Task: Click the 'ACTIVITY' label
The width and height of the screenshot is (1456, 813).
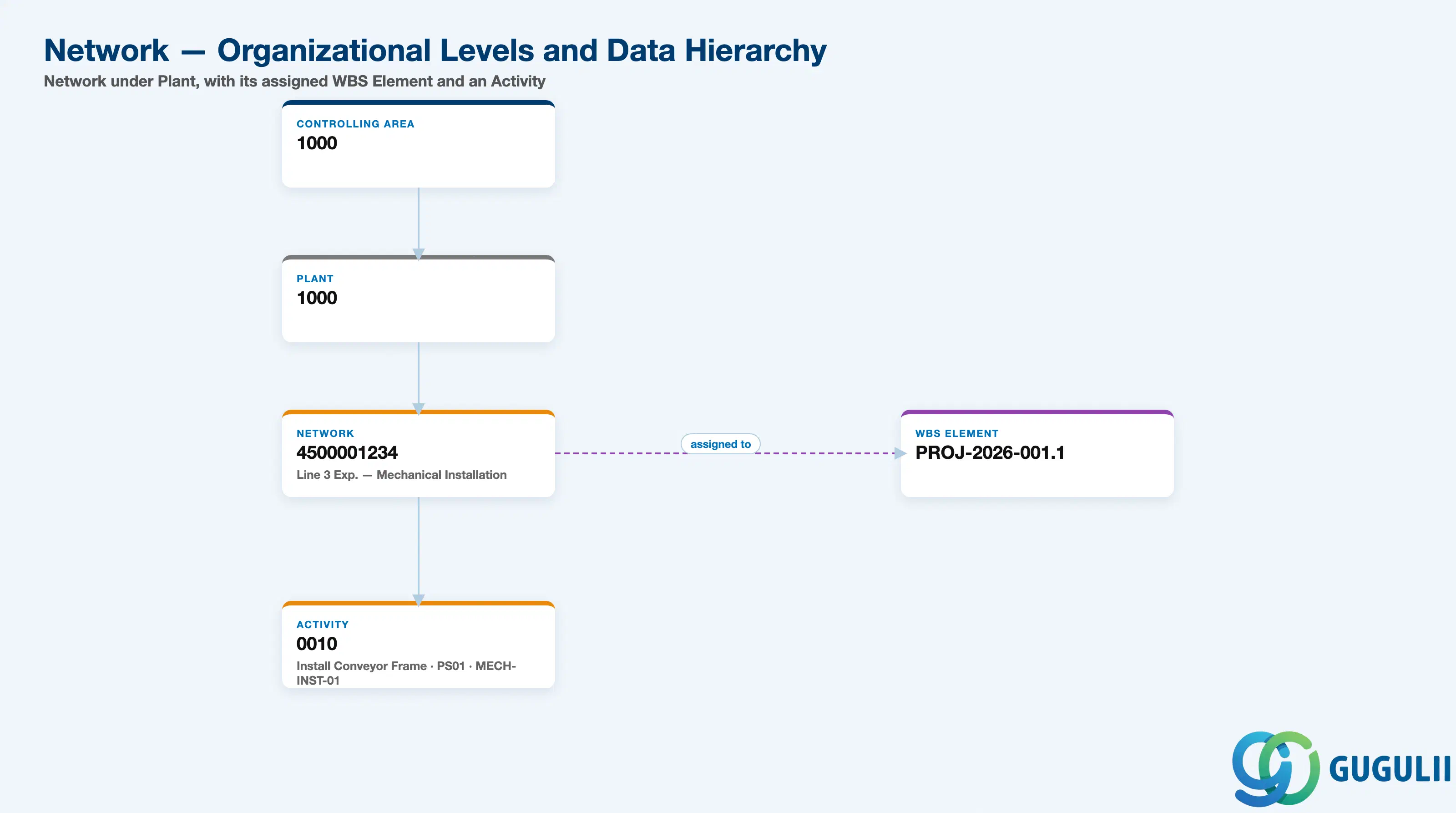Action: click(x=323, y=625)
